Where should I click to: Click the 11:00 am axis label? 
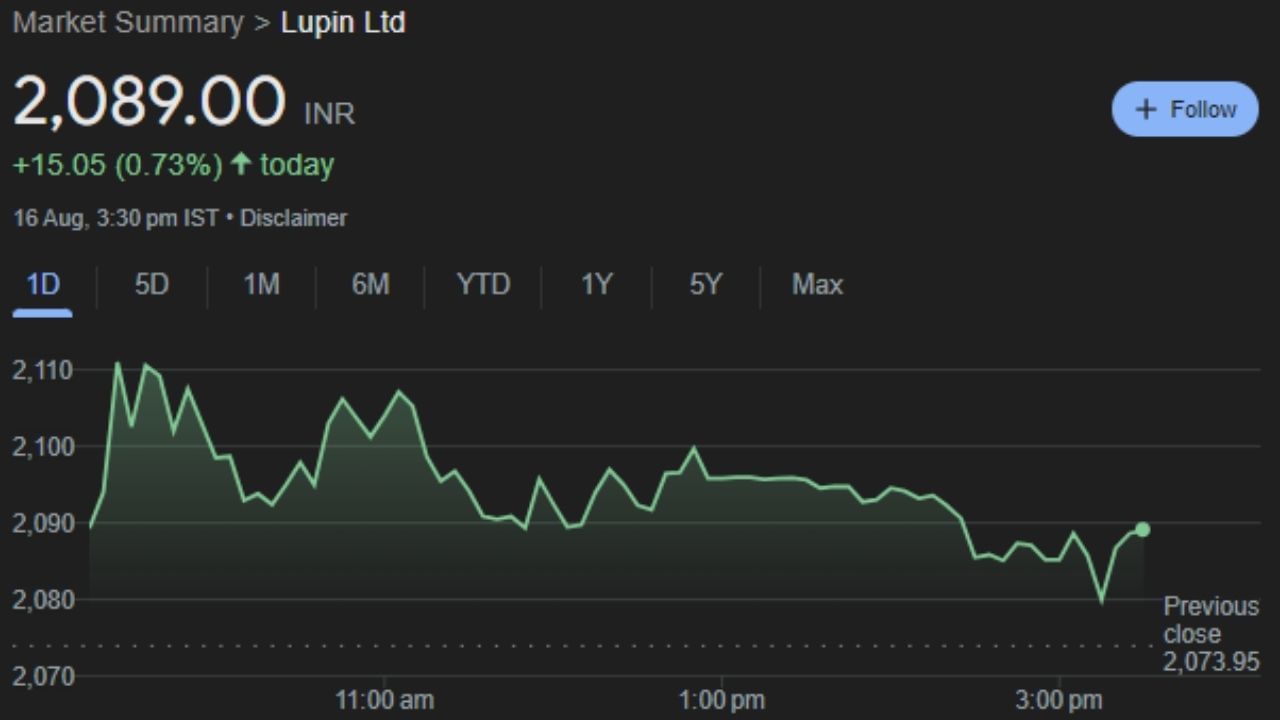(384, 700)
